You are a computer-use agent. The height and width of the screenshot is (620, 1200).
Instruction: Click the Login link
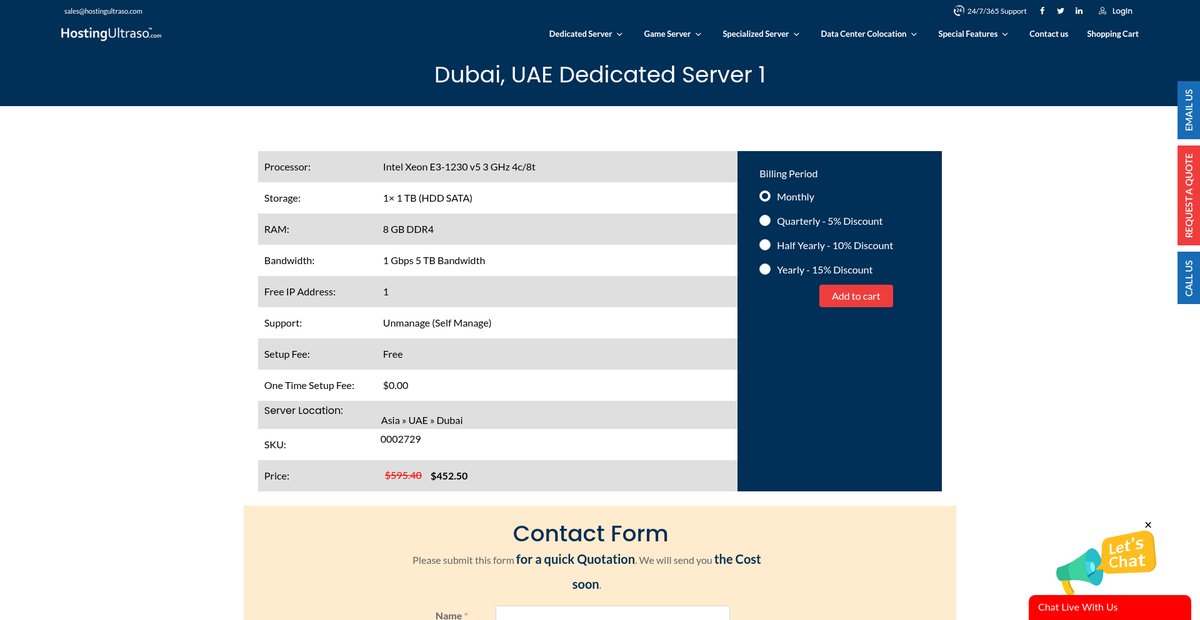[1122, 11]
